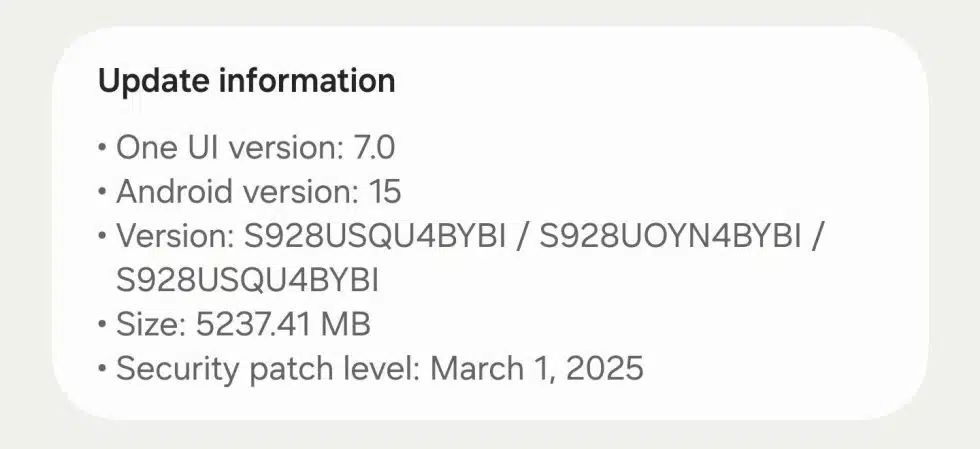This screenshot has height=449, width=980.
Task: Click the wrapped second-line S928USQU4BYBI code
Action: (x=248, y=281)
